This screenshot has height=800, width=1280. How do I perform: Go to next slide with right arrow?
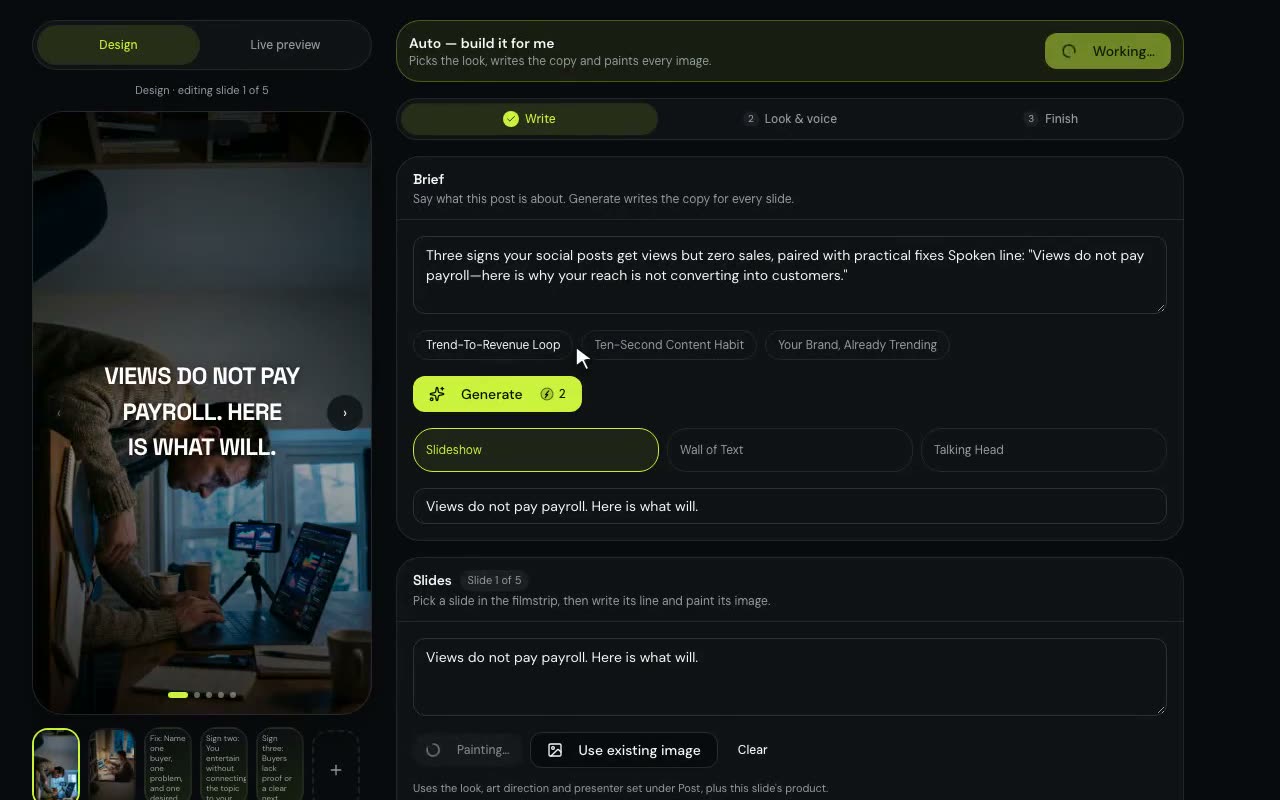point(345,413)
